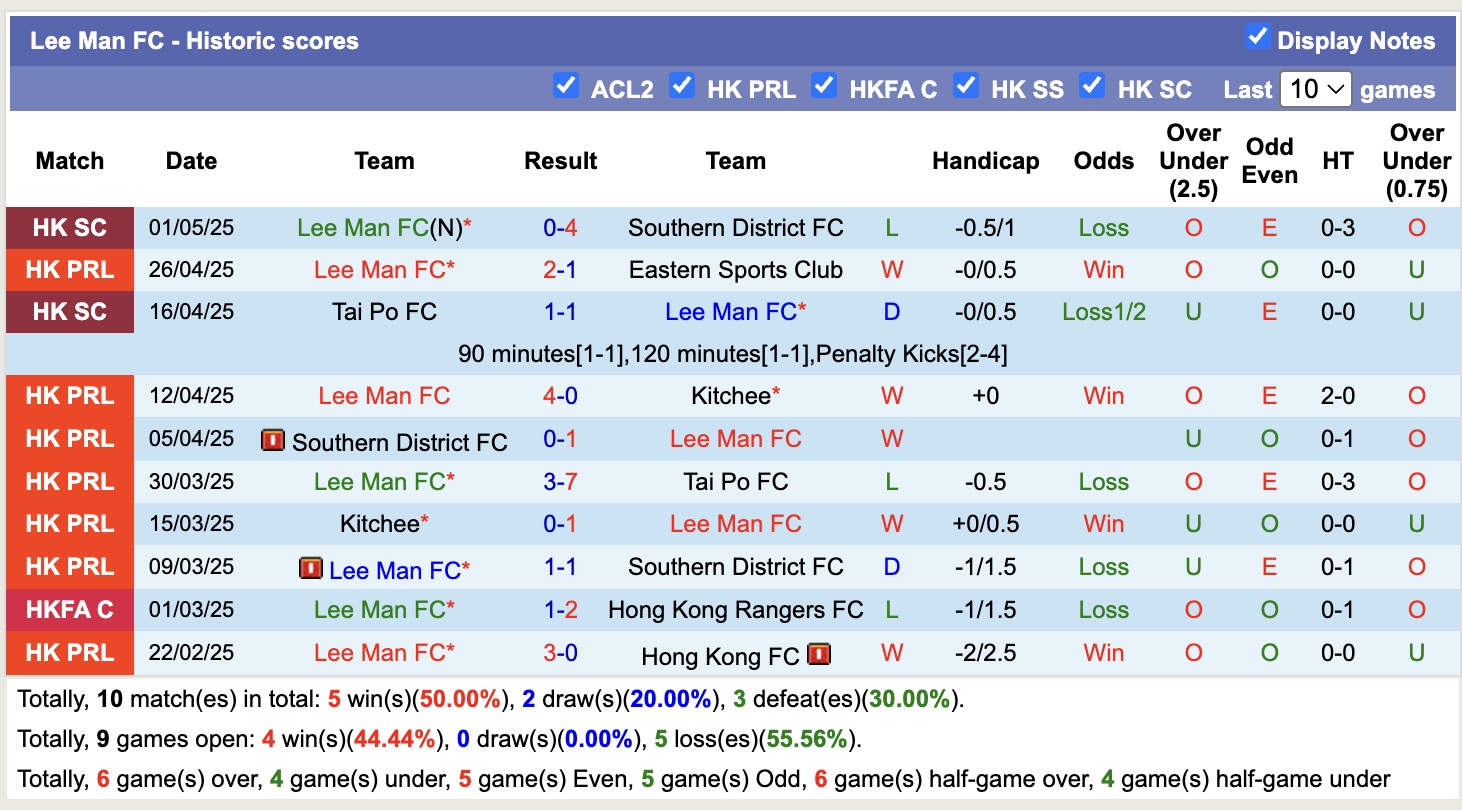This screenshot has width=1462, height=810.
Task: Toggle the Display Notes checkbox off
Action: [x=1256, y=38]
